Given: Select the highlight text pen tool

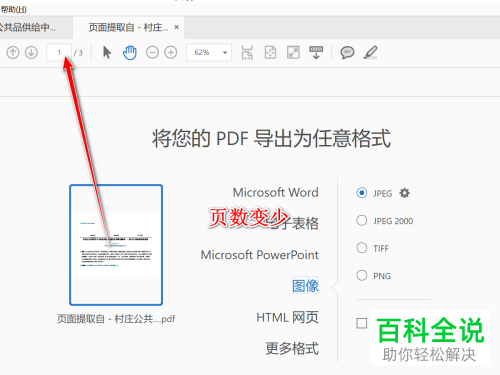Looking at the screenshot, I should coord(370,52).
